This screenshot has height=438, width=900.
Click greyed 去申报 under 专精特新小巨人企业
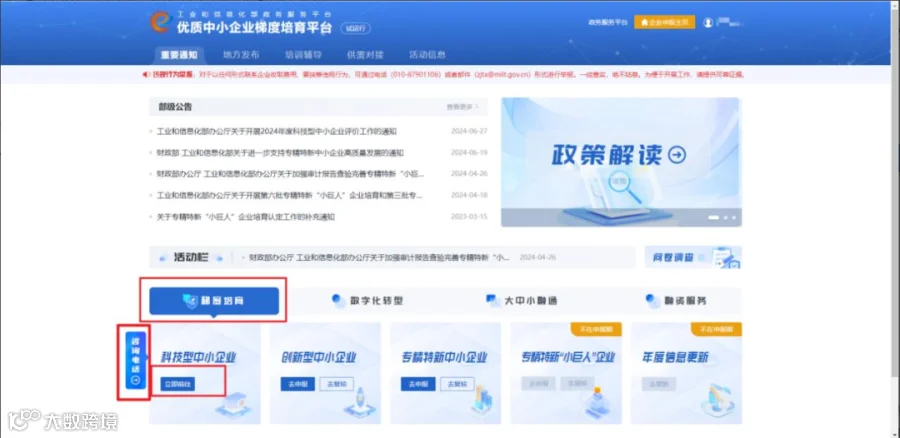point(538,384)
